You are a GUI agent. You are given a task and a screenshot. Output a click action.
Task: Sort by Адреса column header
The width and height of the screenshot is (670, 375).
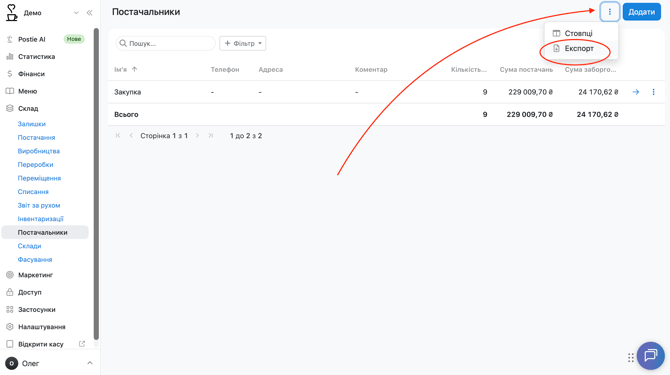click(270, 70)
